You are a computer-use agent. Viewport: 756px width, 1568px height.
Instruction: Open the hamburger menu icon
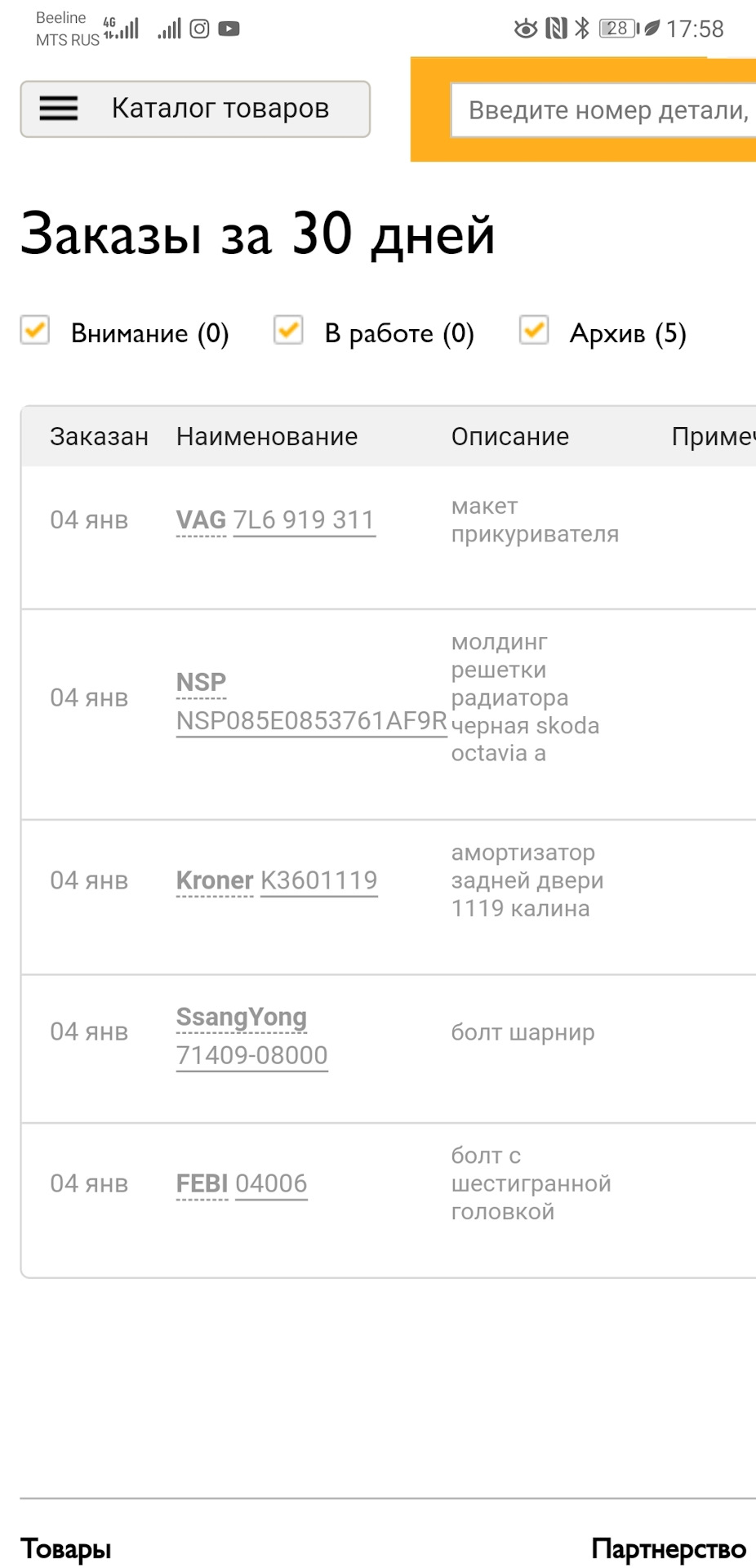point(59,109)
